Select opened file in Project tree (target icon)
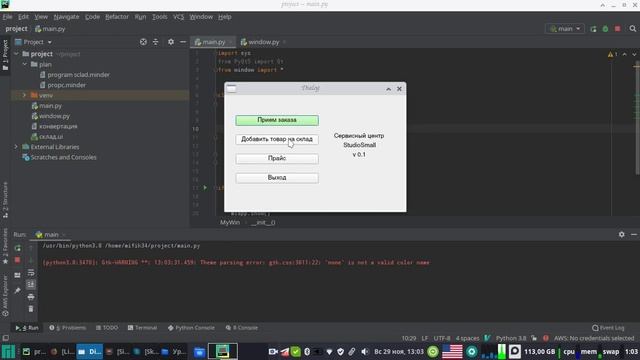 coord(143,42)
